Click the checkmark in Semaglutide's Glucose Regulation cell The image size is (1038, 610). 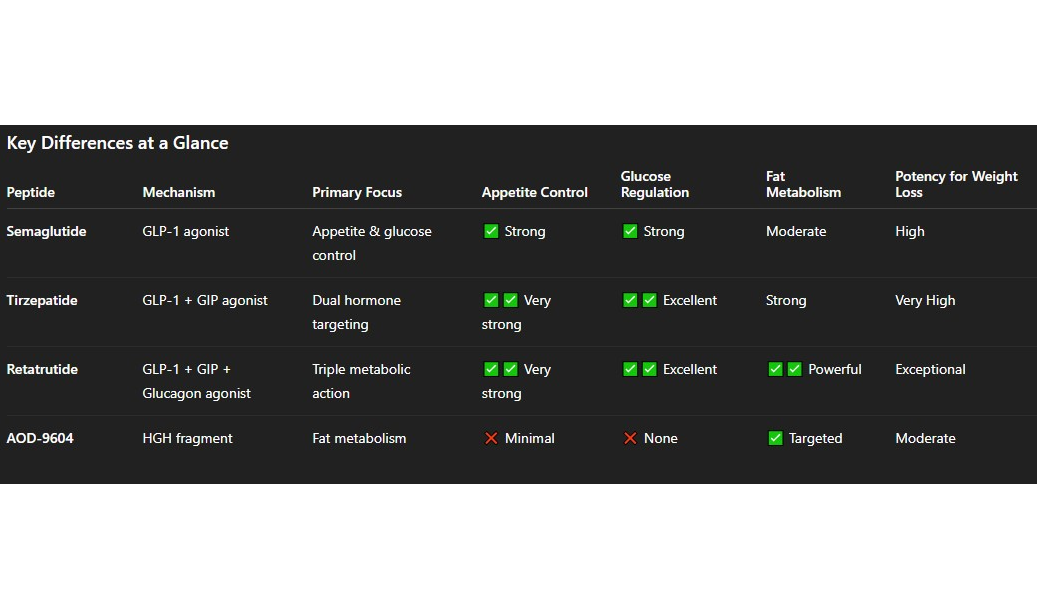tap(630, 231)
